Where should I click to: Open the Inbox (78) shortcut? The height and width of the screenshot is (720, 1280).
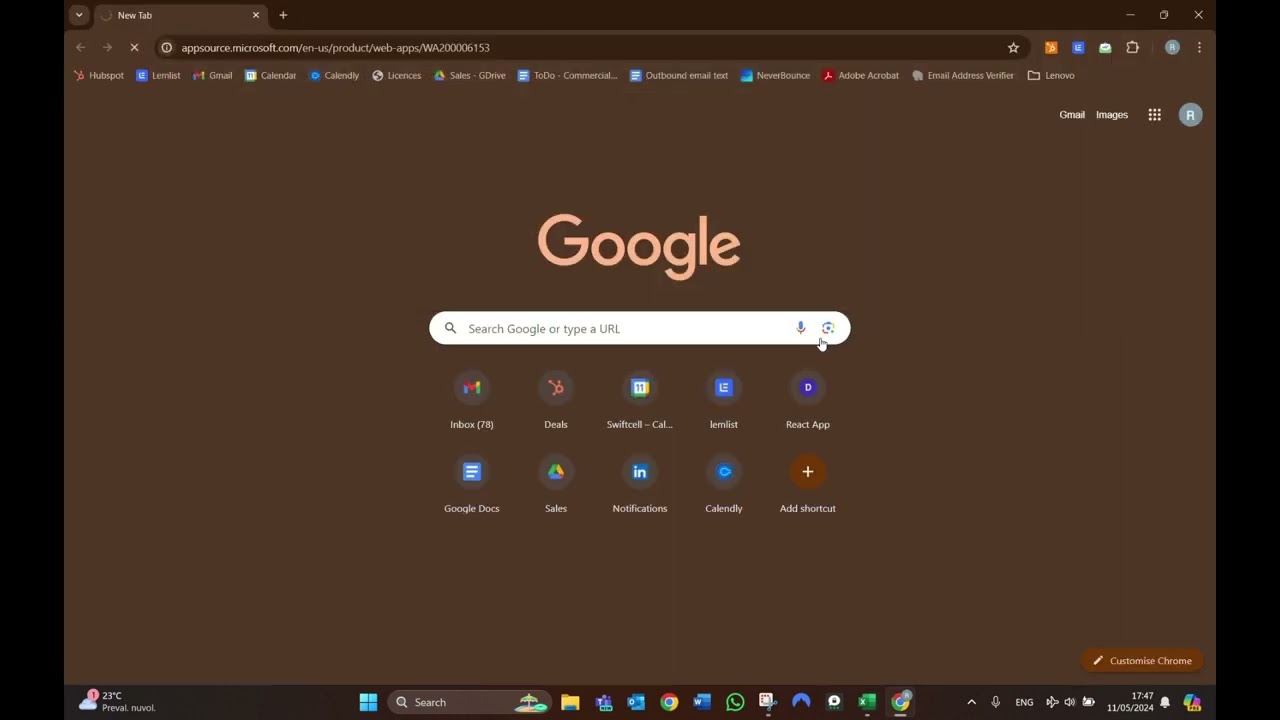(472, 402)
